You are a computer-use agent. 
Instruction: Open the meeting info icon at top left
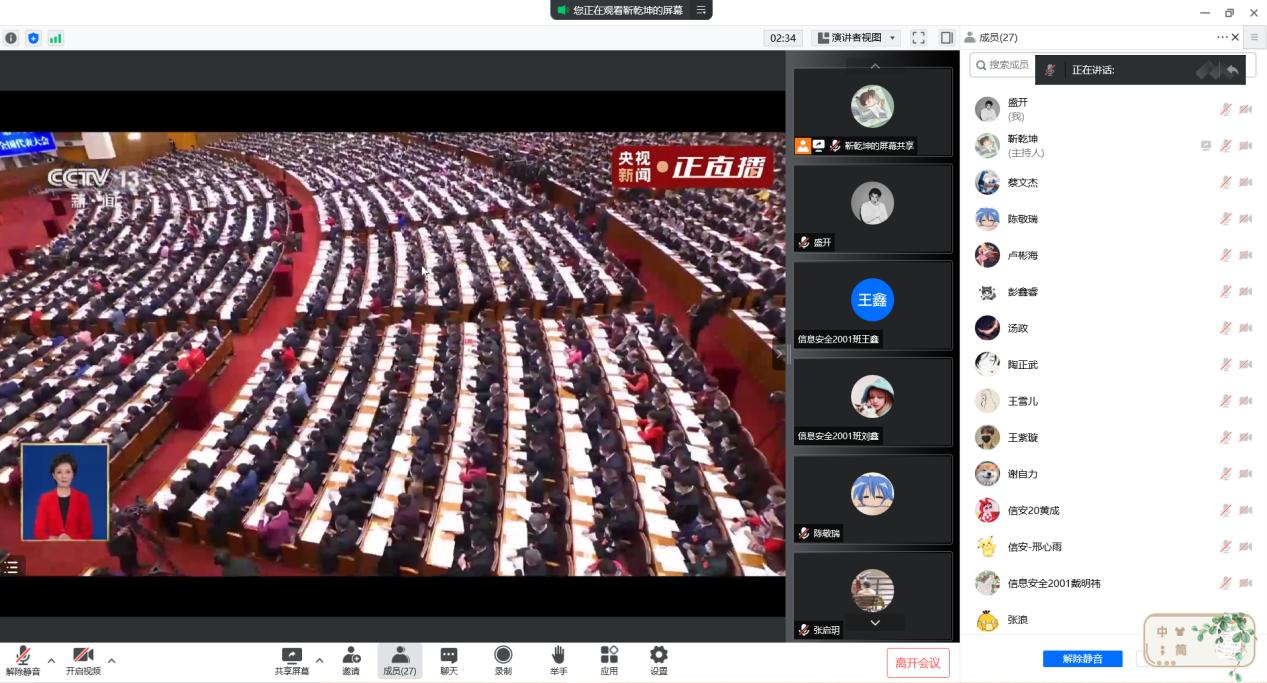[11, 38]
